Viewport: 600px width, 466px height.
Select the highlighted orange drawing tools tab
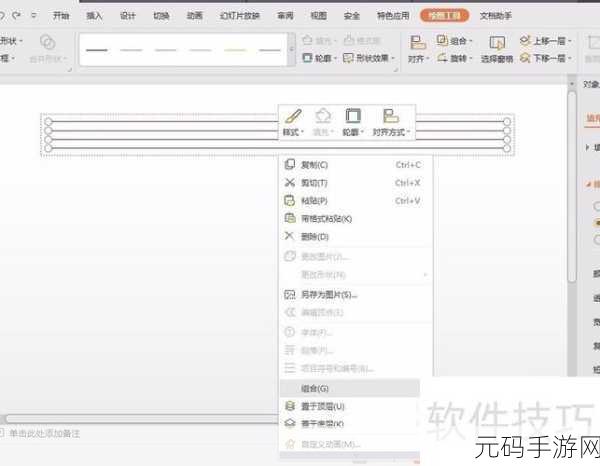(444, 16)
